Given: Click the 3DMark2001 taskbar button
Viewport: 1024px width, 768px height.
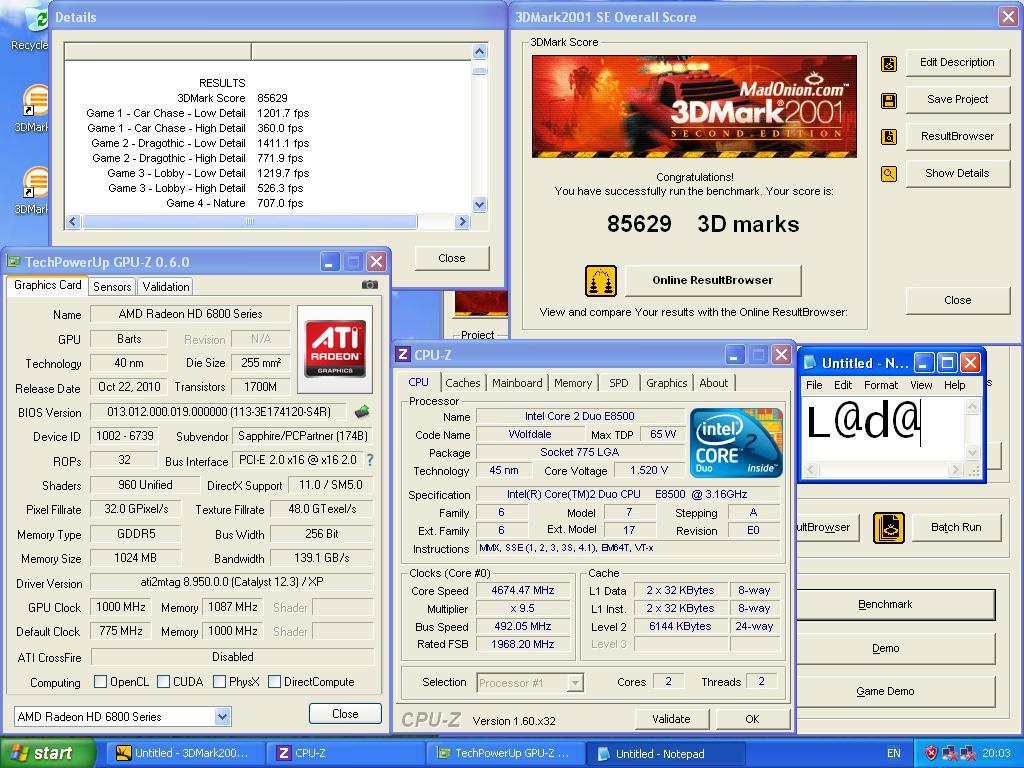Looking at the screenshot, I should [x=184, y=753].
